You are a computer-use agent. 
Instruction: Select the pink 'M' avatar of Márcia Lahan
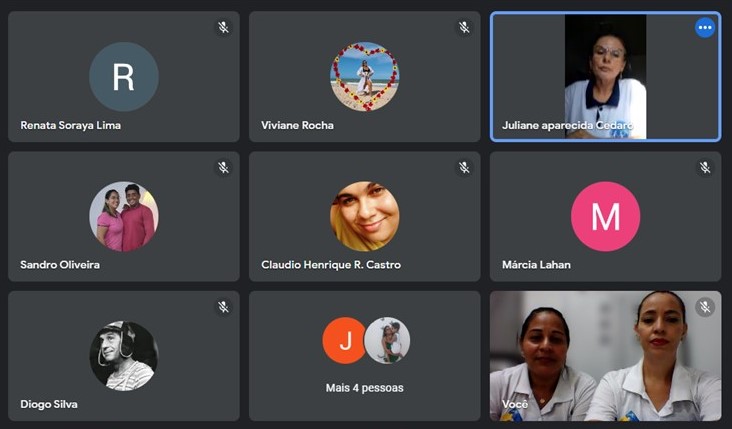coord(605,216)
